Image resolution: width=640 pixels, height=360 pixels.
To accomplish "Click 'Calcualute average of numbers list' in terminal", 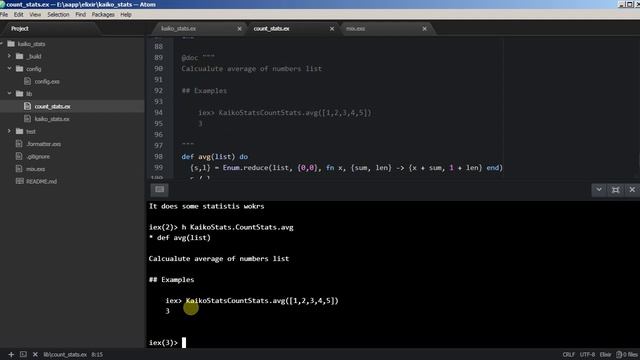I will [219, 258].
